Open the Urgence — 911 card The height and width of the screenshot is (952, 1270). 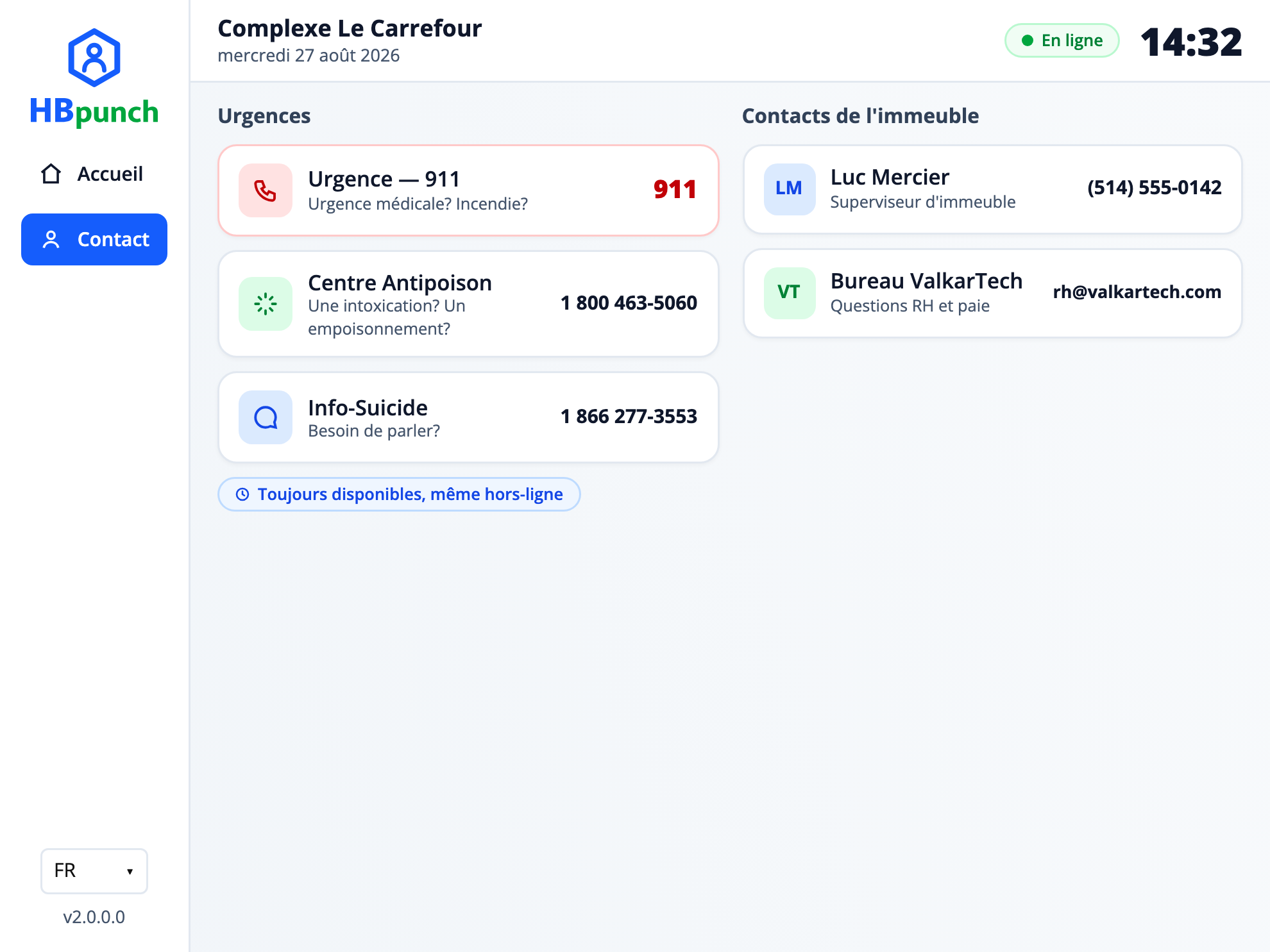[468, 190]
